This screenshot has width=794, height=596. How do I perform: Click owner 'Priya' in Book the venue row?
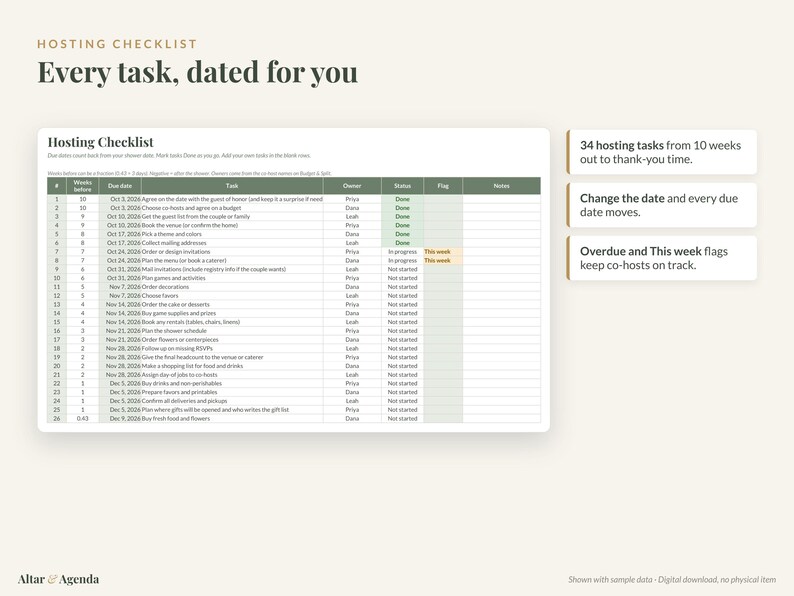click(352, 225)
